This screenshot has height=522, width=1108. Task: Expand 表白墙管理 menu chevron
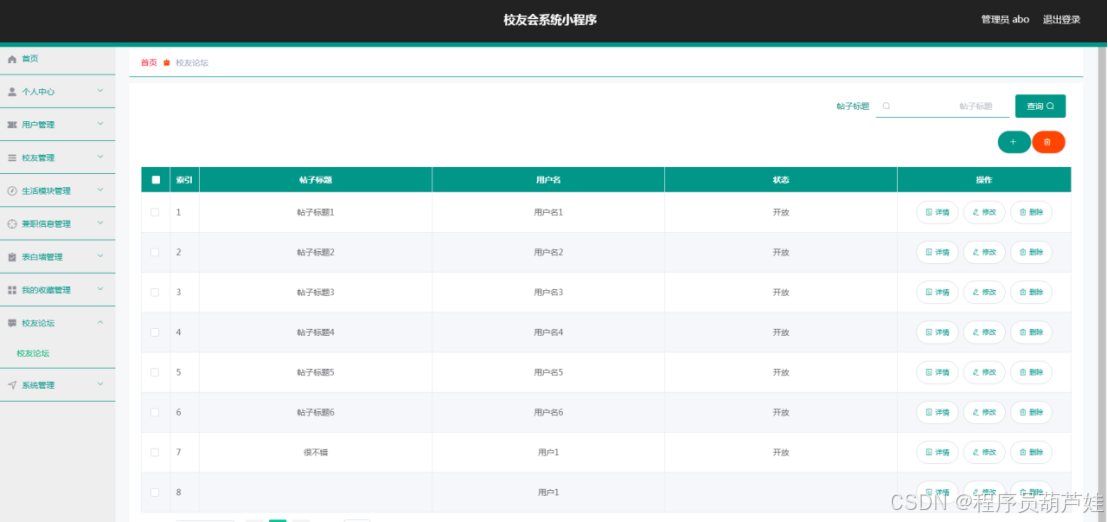coord(100,256)
